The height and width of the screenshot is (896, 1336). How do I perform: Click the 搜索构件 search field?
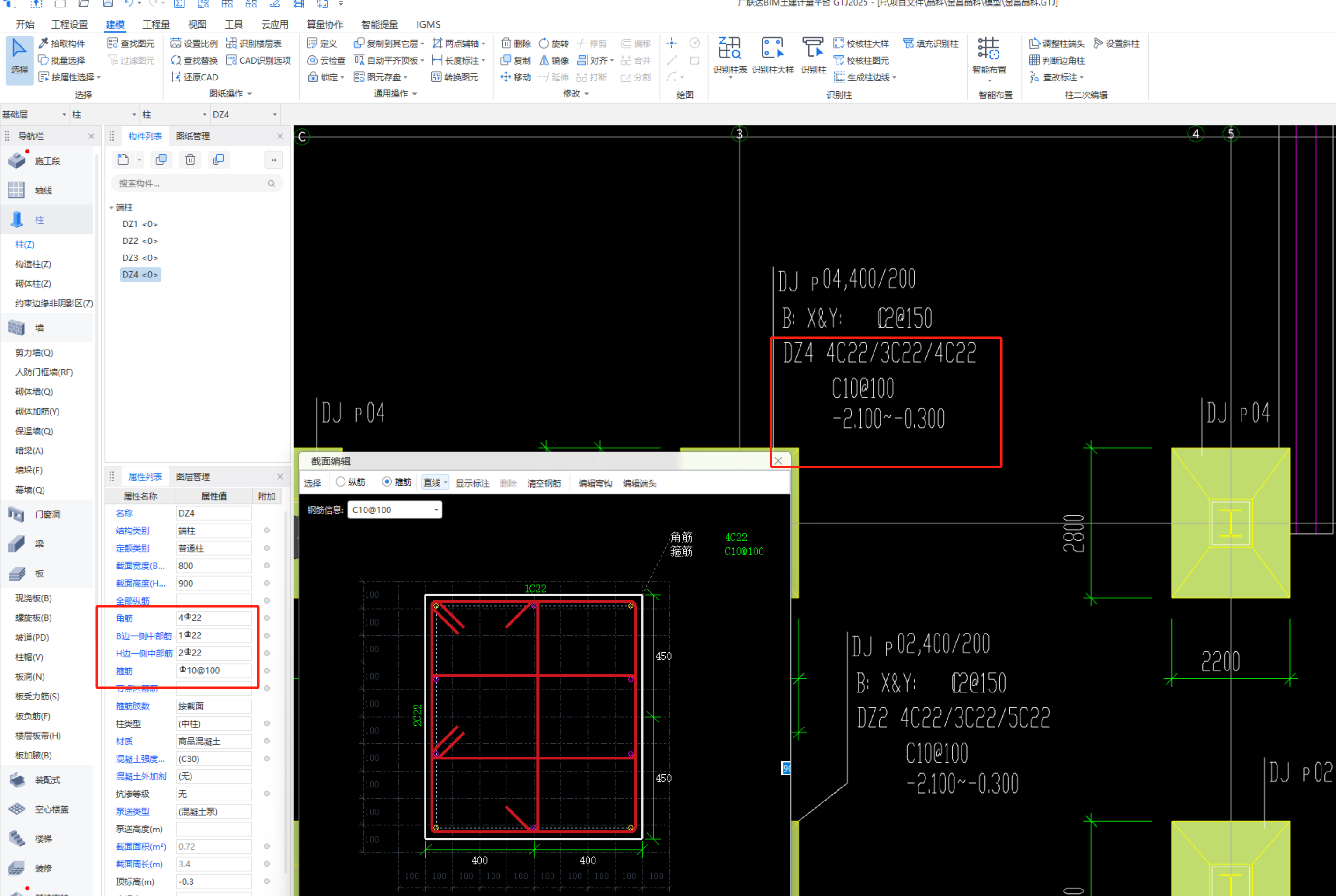pyautogui.click(x=197, y=183)
